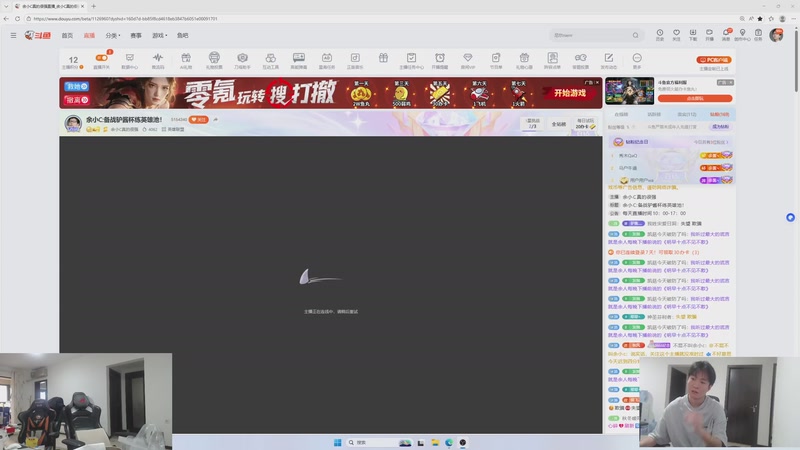Open 数据中心 toolbar icon

(x=130, y=60)
